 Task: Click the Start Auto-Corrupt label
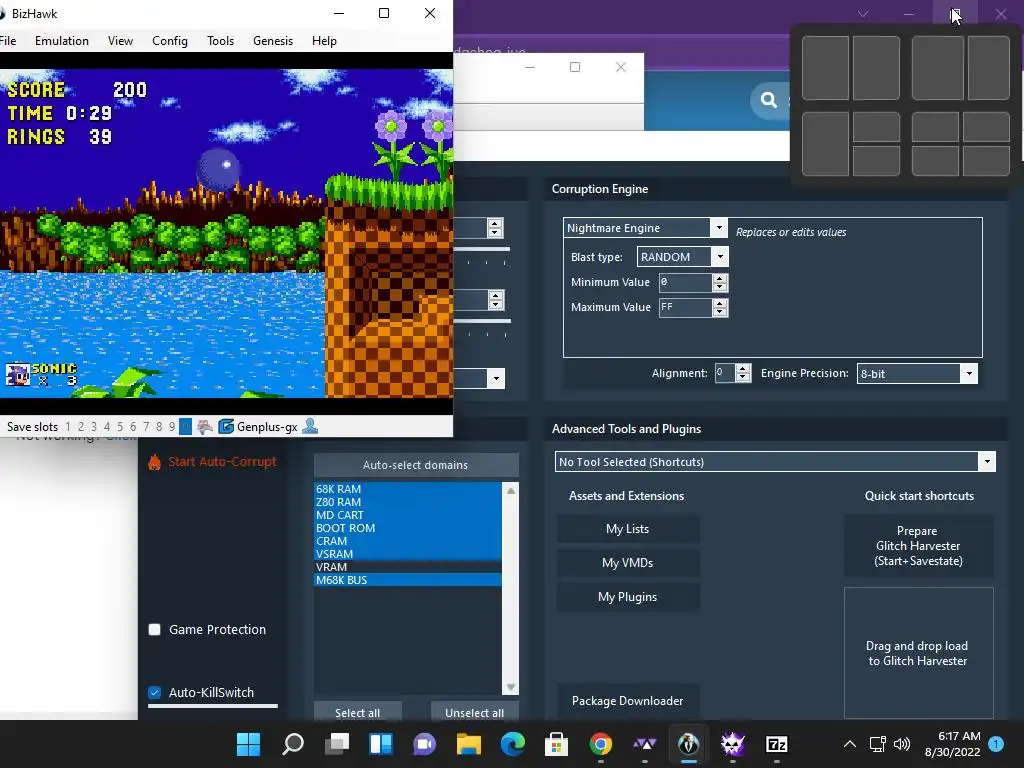222,462
